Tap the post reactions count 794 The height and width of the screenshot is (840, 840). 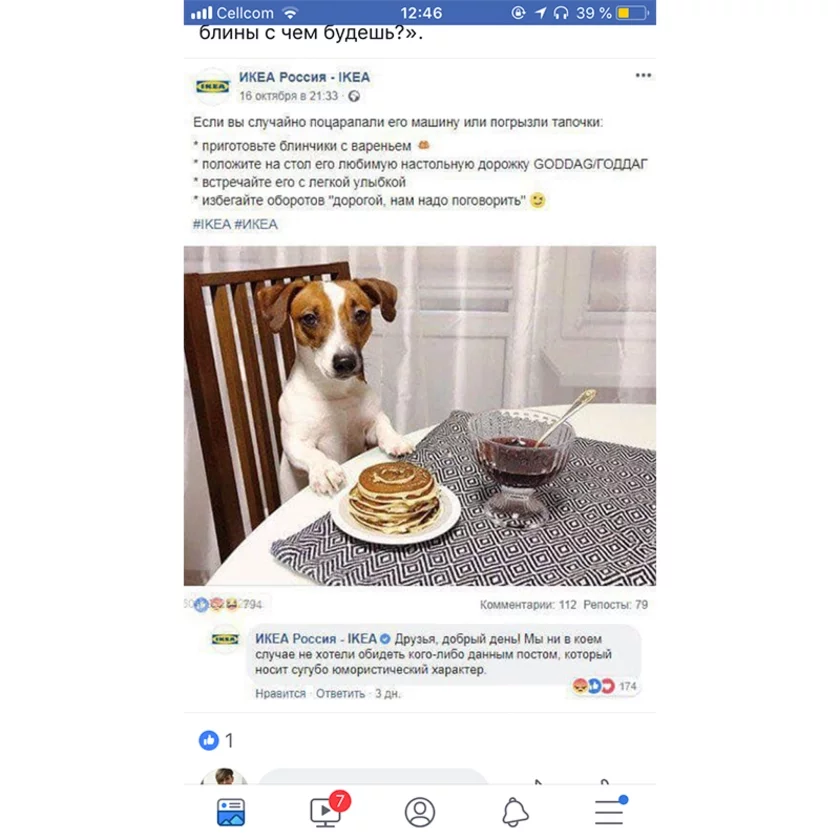[x=252, y=605]
